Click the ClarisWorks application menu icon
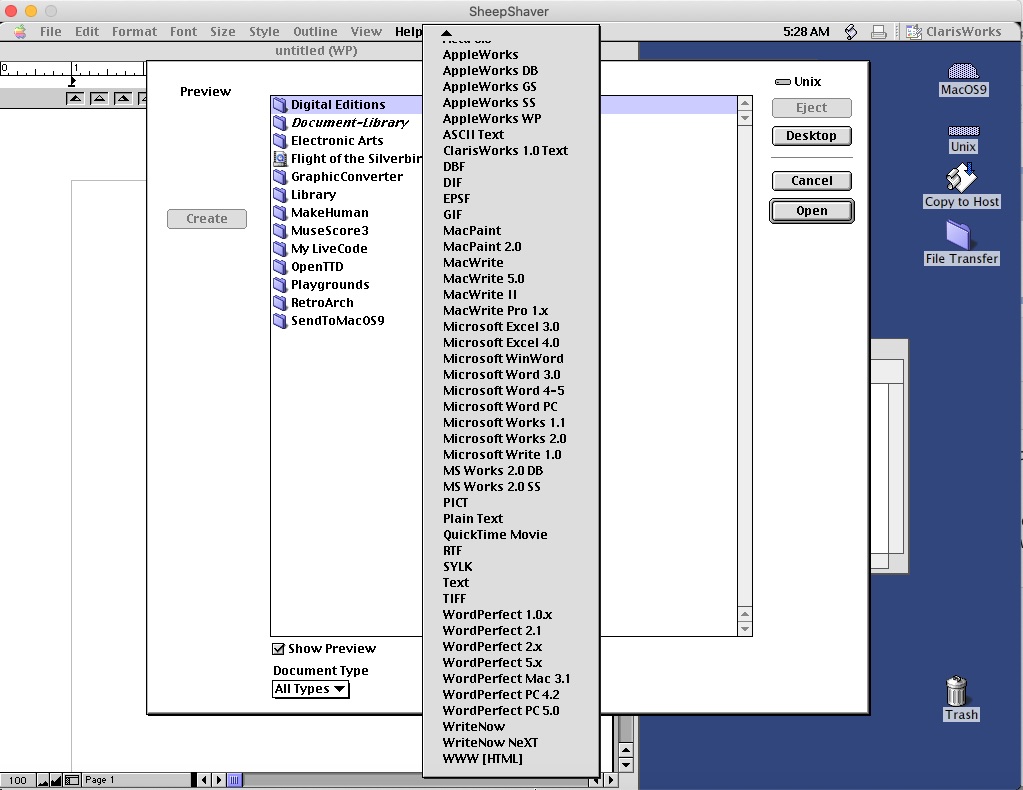 pos(913,31)
